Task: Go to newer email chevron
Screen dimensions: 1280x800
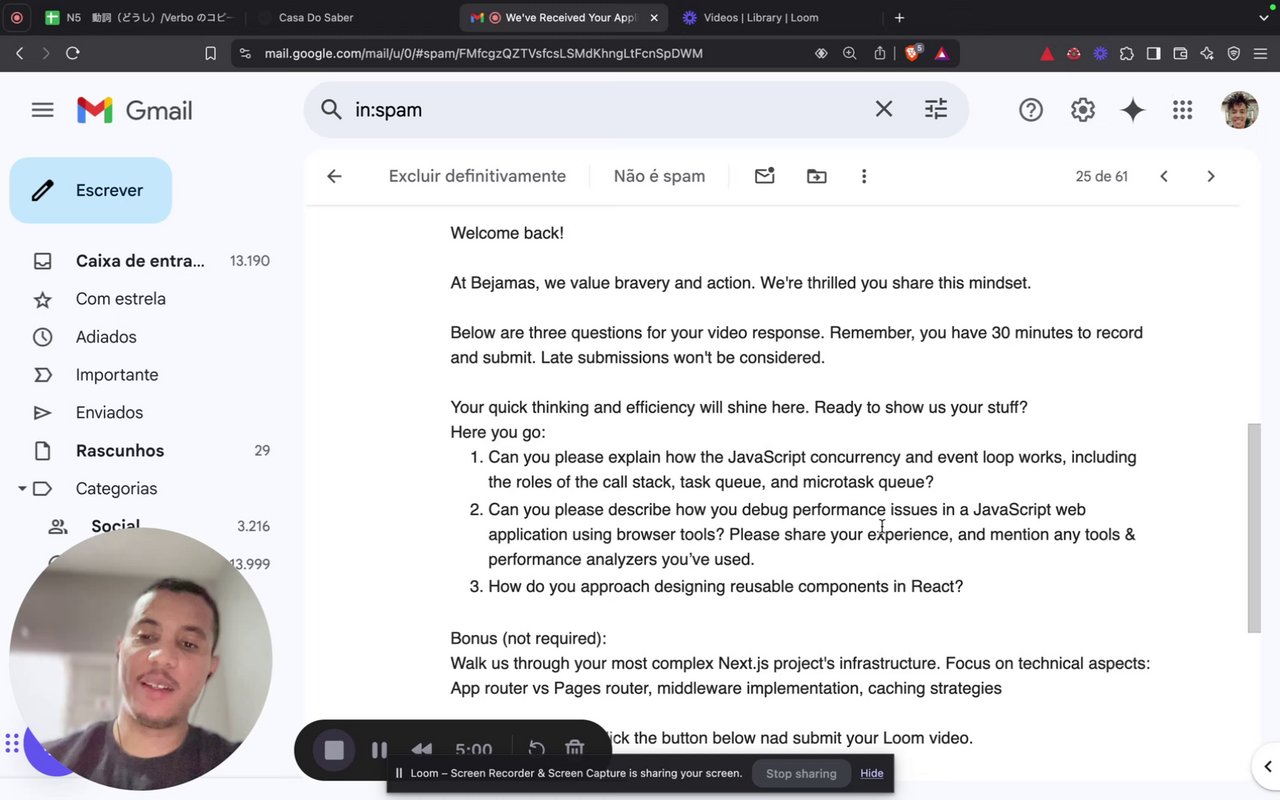Action: tap(1164, 176)
